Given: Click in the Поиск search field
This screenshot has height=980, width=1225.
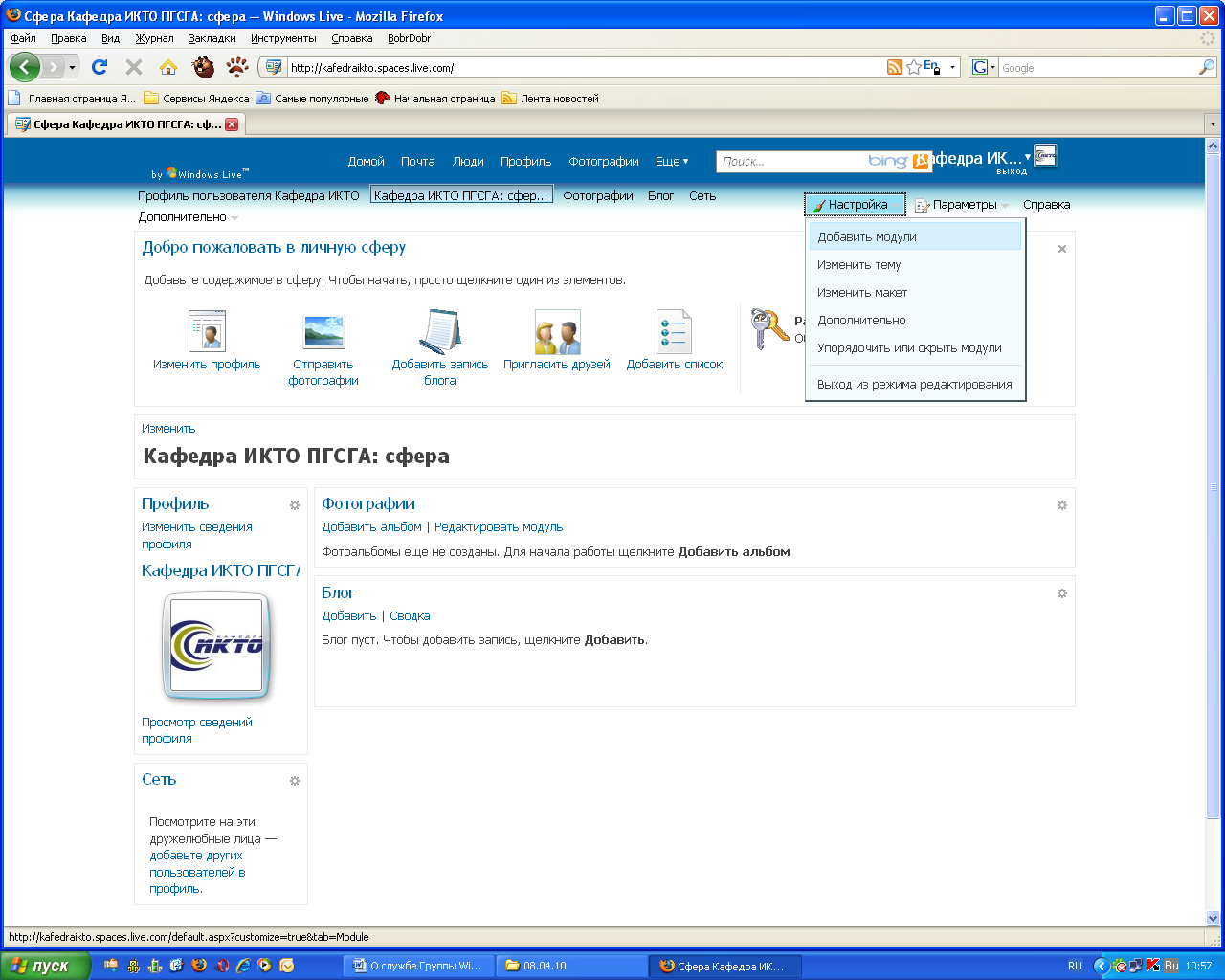Looking at the screenshot, I should click(x=791, y=162).
